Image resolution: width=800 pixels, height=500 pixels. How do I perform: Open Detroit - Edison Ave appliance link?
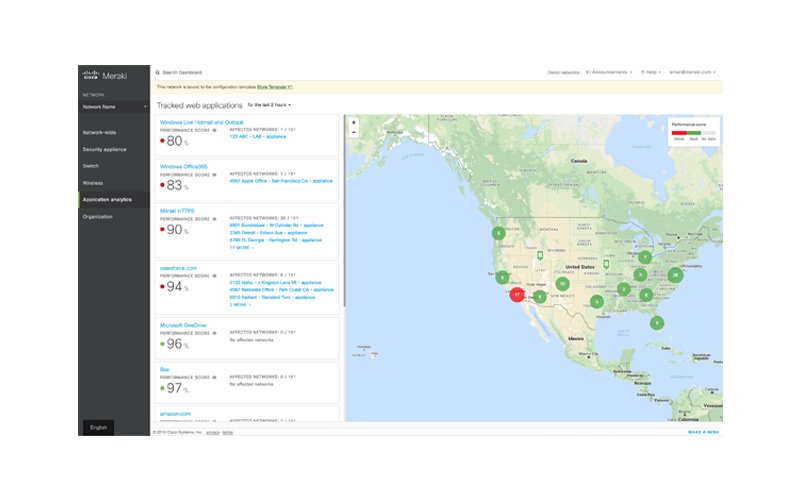pos(268,233)
